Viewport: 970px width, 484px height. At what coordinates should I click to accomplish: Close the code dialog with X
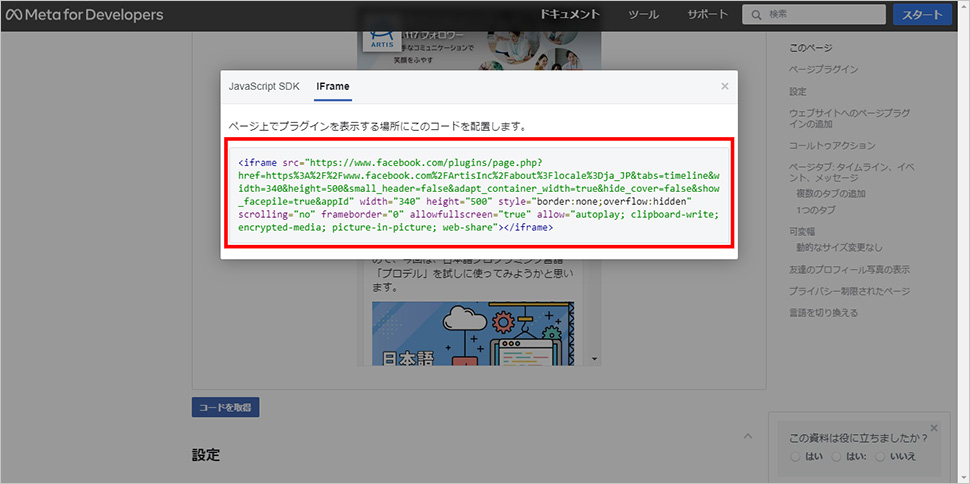pos(724,86)
